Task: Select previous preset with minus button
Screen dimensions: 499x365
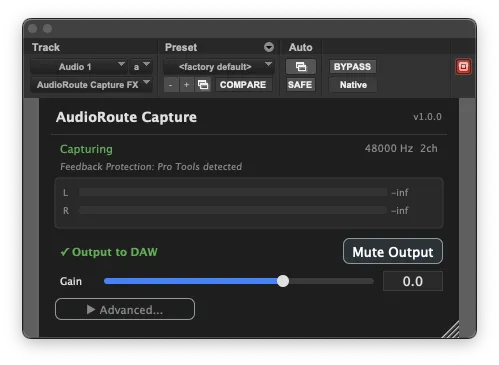Action: click(171, 85)
